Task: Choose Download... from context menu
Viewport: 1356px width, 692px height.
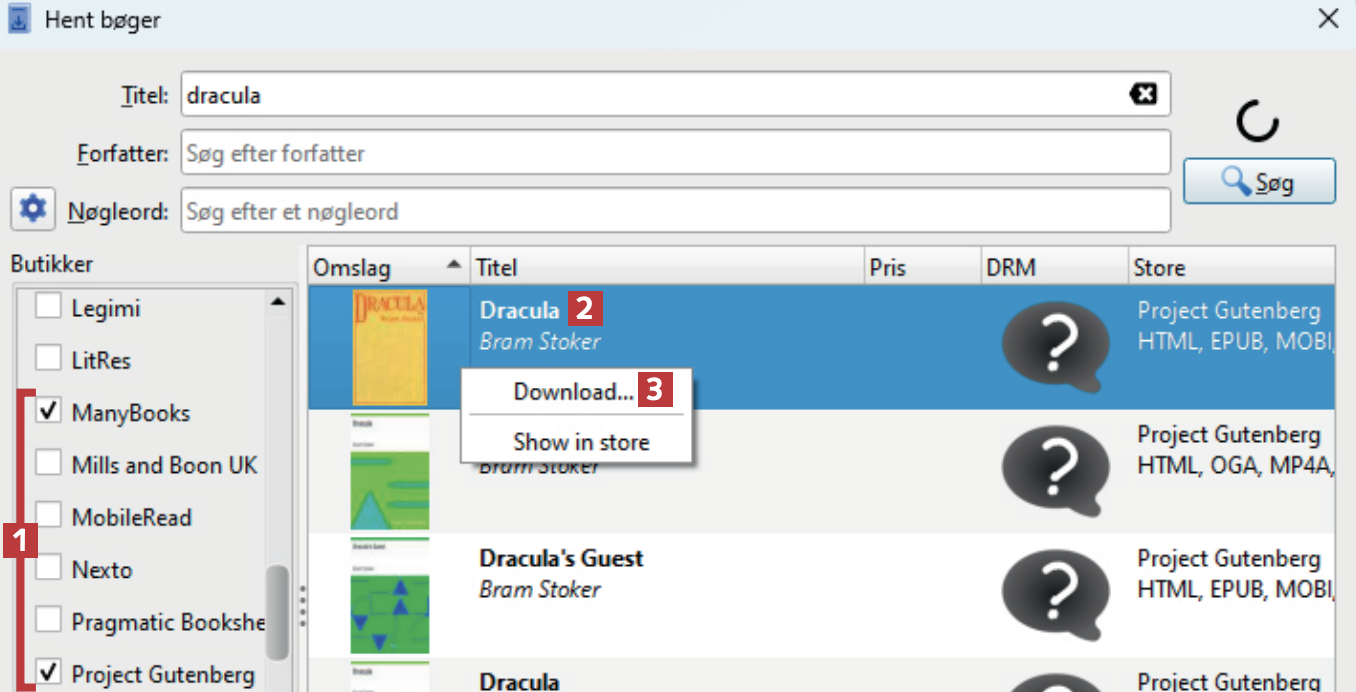Action: 573,392
